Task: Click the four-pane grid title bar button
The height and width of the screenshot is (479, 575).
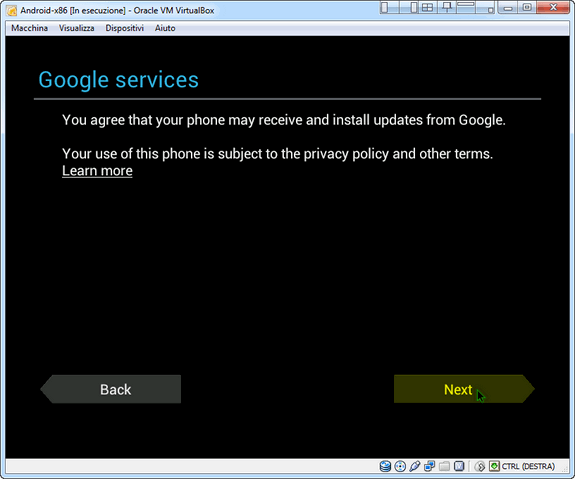Action: click(x=428, y=7)
